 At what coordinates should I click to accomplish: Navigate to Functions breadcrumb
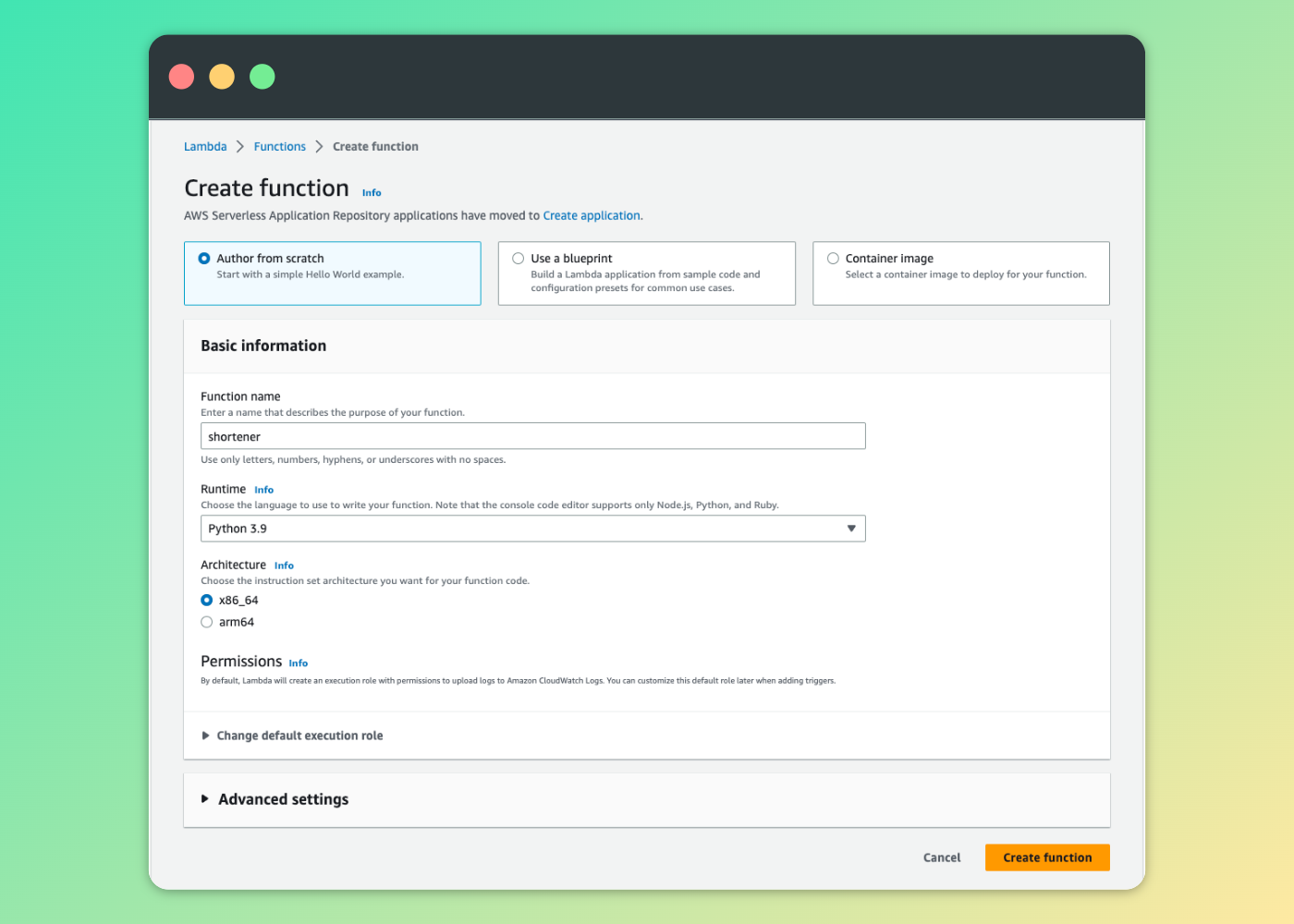pos(279,147)
